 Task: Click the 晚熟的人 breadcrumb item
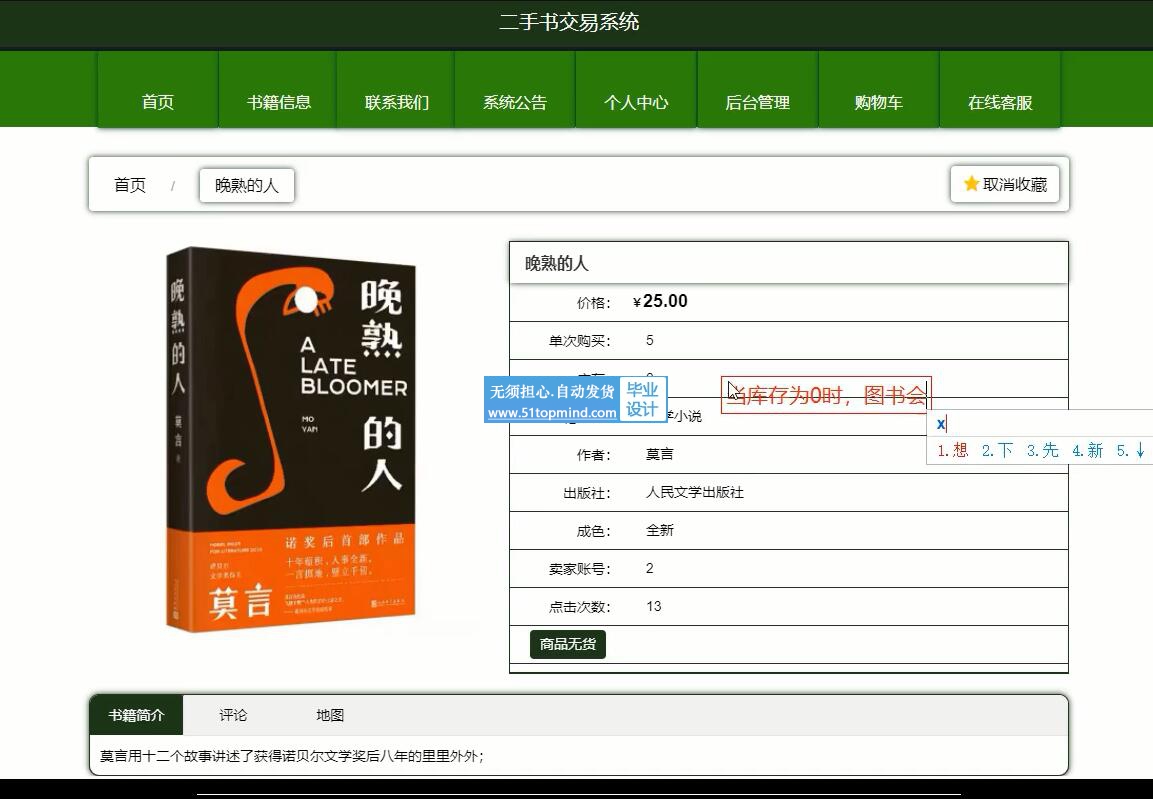[x=246, y=185]
